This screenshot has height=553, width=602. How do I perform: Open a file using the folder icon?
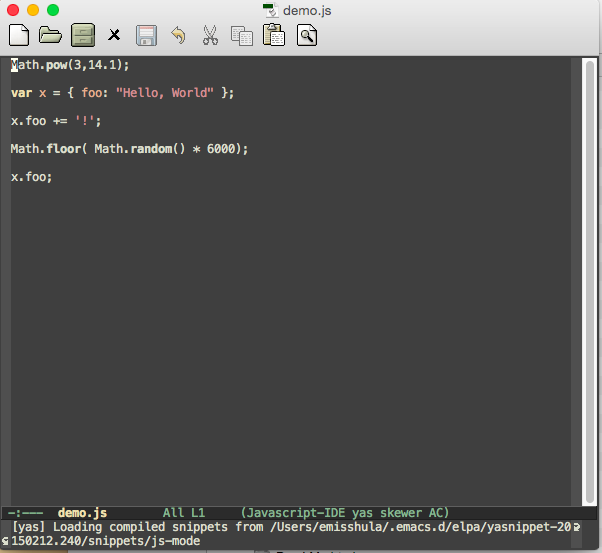[x=50, y=35]
